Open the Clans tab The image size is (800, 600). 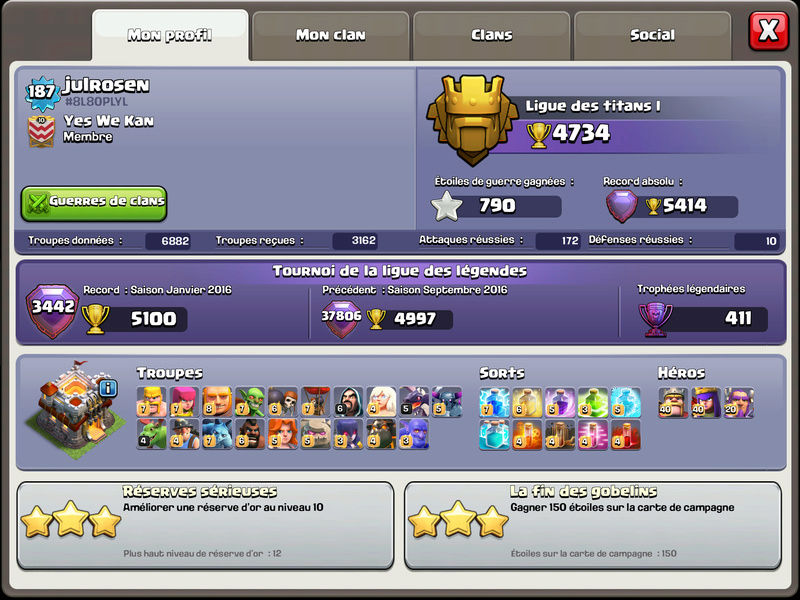coord(491,35)
